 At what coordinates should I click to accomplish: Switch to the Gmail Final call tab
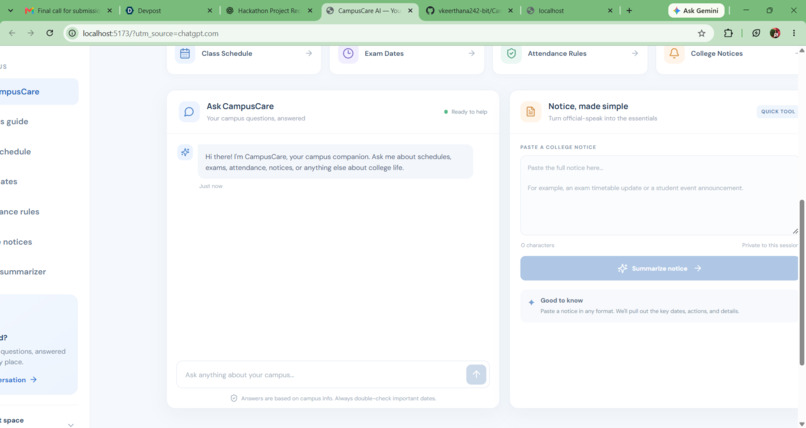[x=69, y=10]
